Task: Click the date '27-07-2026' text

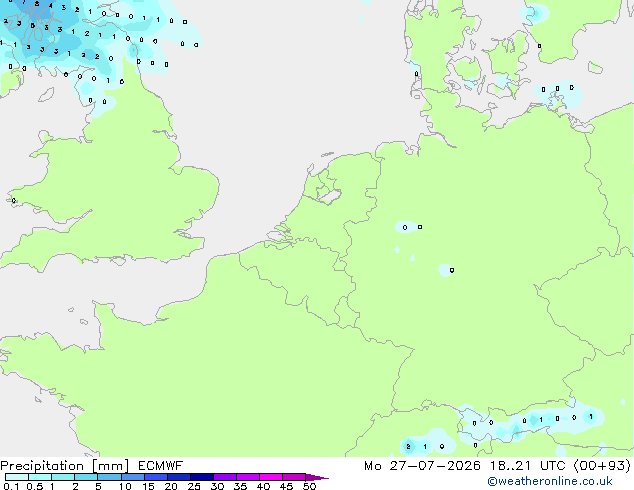Action: (435, 466)
